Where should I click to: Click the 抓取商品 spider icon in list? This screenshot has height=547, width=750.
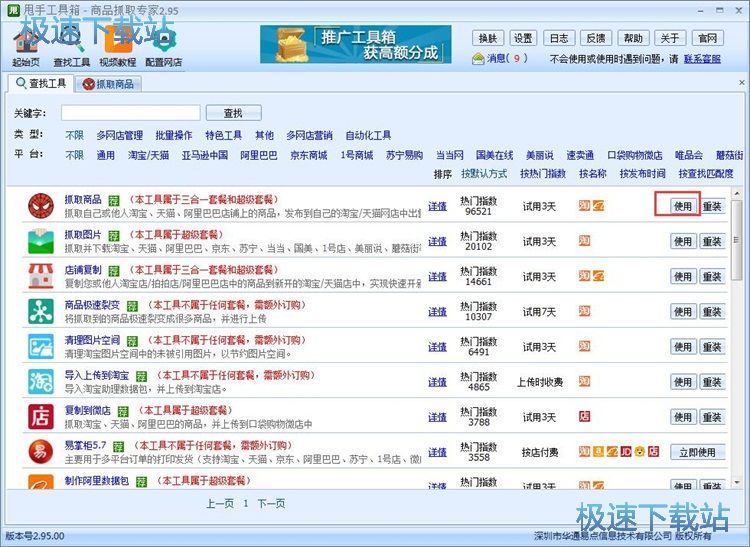[41, 206]
